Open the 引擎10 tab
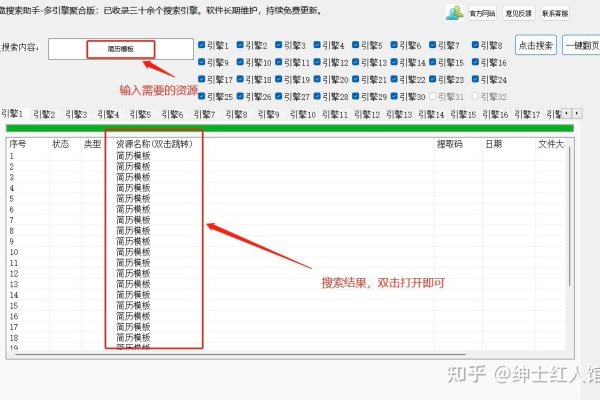 click(x=303, y=114)
